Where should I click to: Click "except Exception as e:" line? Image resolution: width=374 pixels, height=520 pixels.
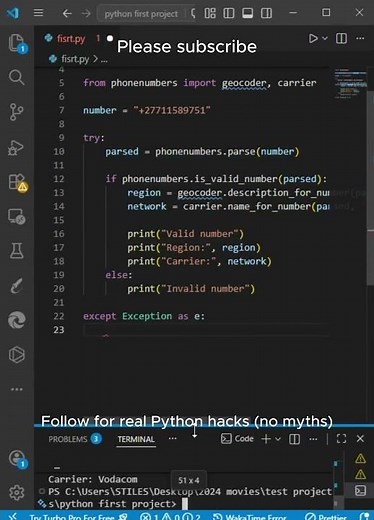click(x=144, y=316)
